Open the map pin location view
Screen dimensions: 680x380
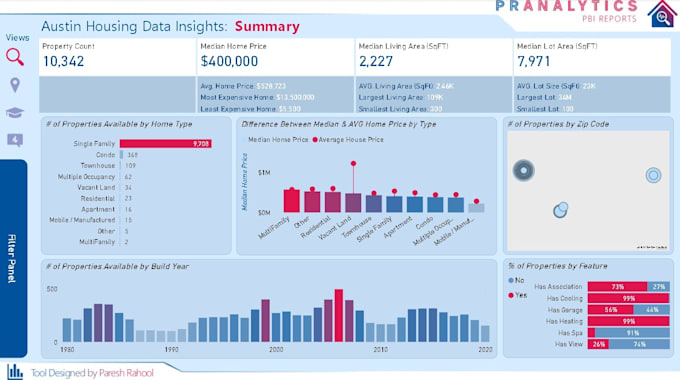[15, 85]
